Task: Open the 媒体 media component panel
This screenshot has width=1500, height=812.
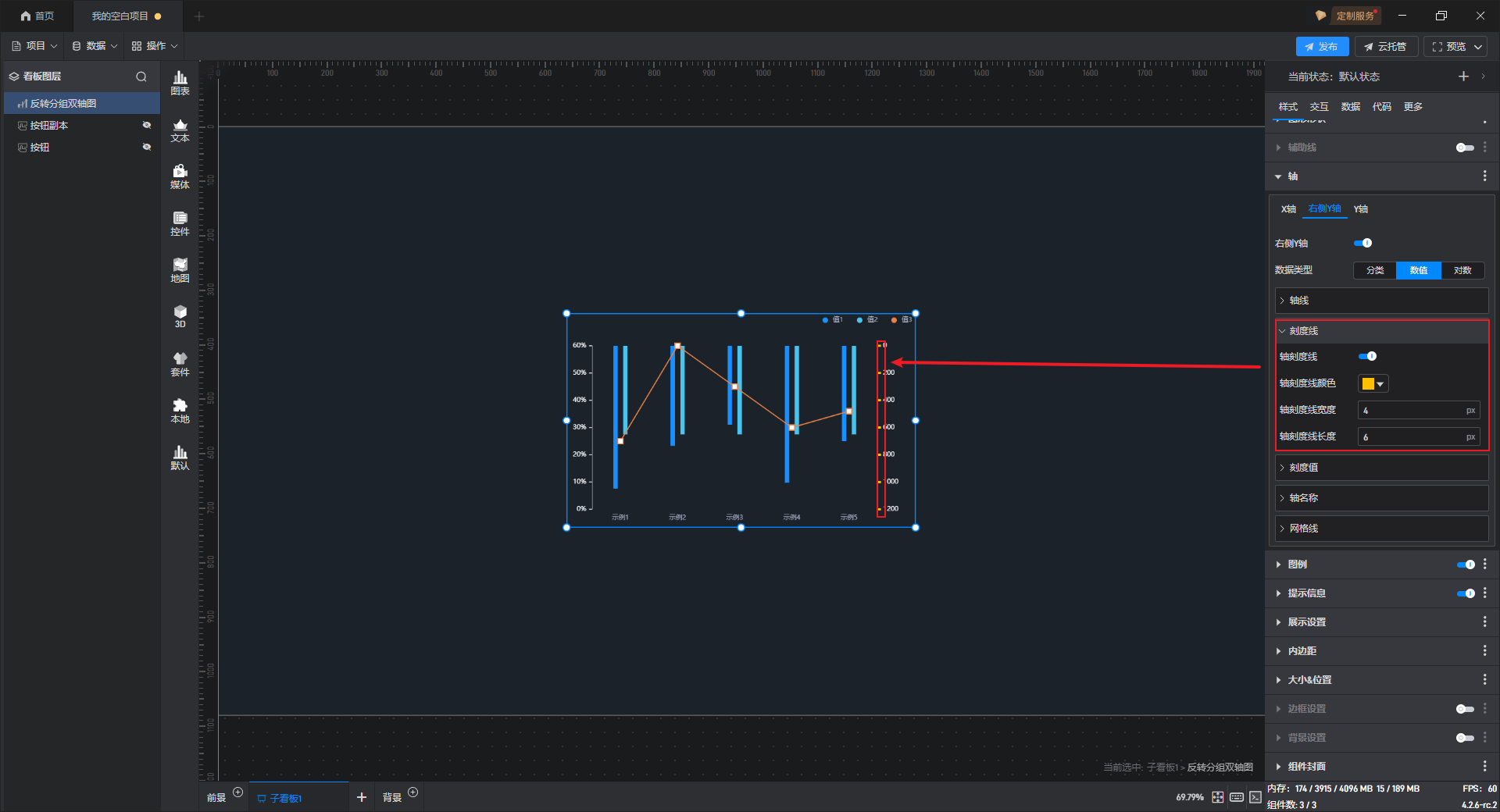Action: [x=180, y=176]
